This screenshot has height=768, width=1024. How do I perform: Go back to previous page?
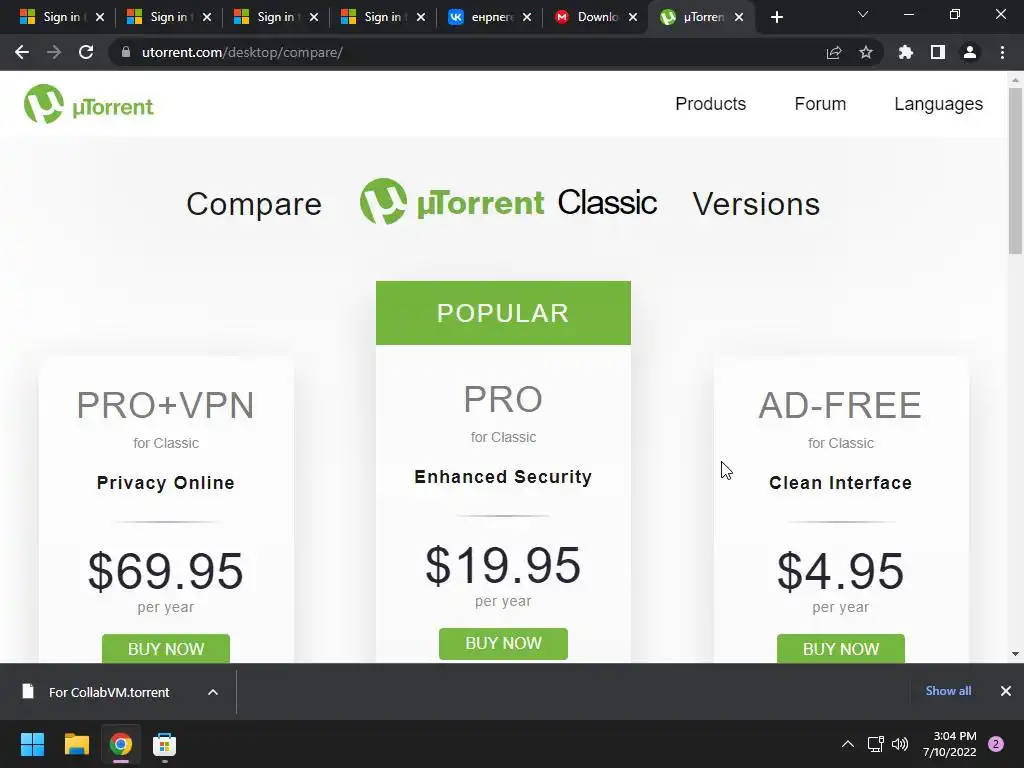tap(22, 52)
